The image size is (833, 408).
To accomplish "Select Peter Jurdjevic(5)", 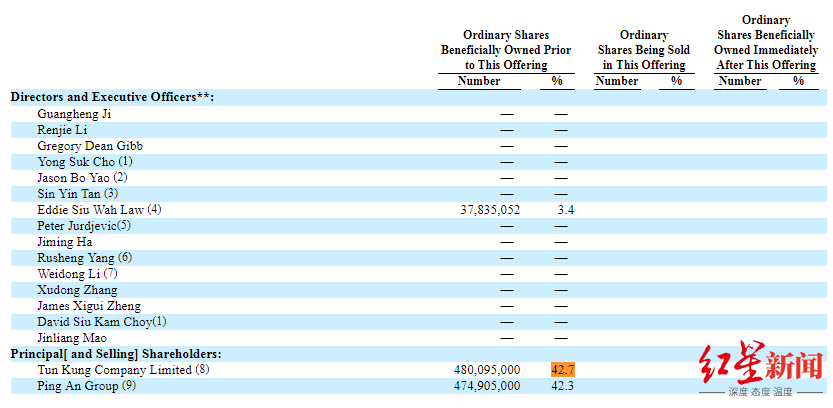I will [84, 225].
